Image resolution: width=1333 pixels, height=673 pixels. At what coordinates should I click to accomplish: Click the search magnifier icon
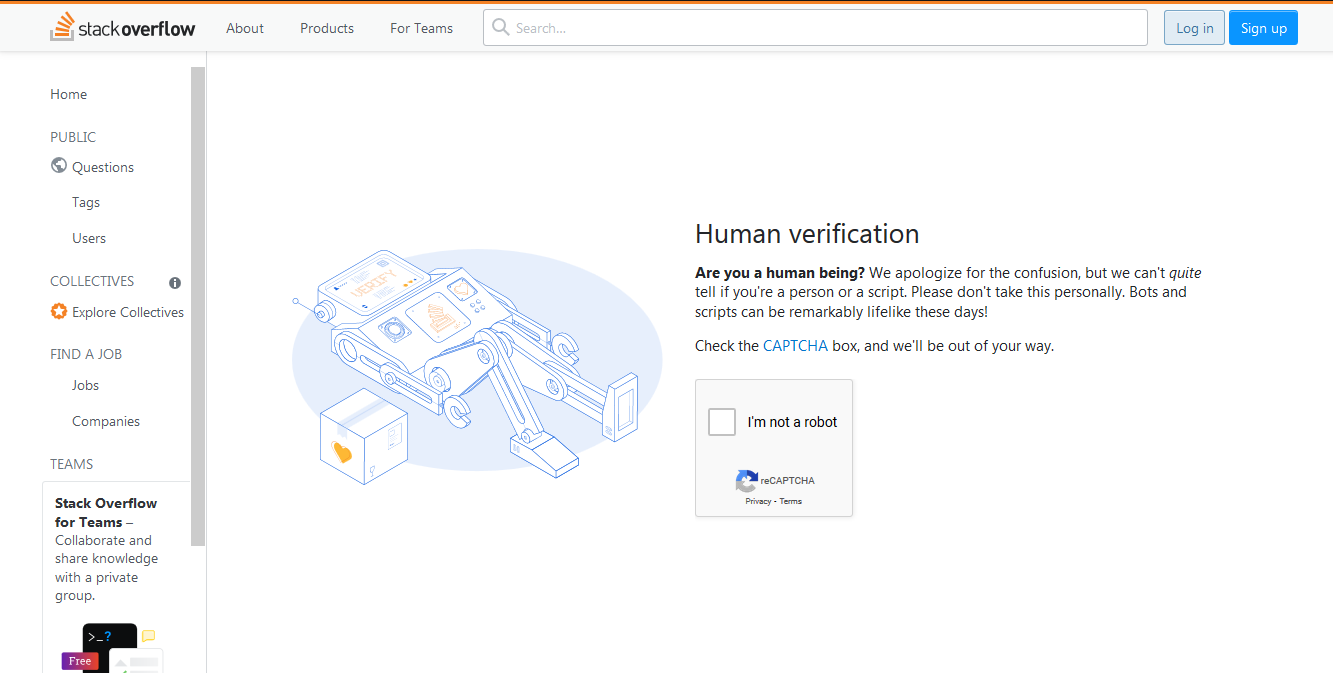point(501,28)
